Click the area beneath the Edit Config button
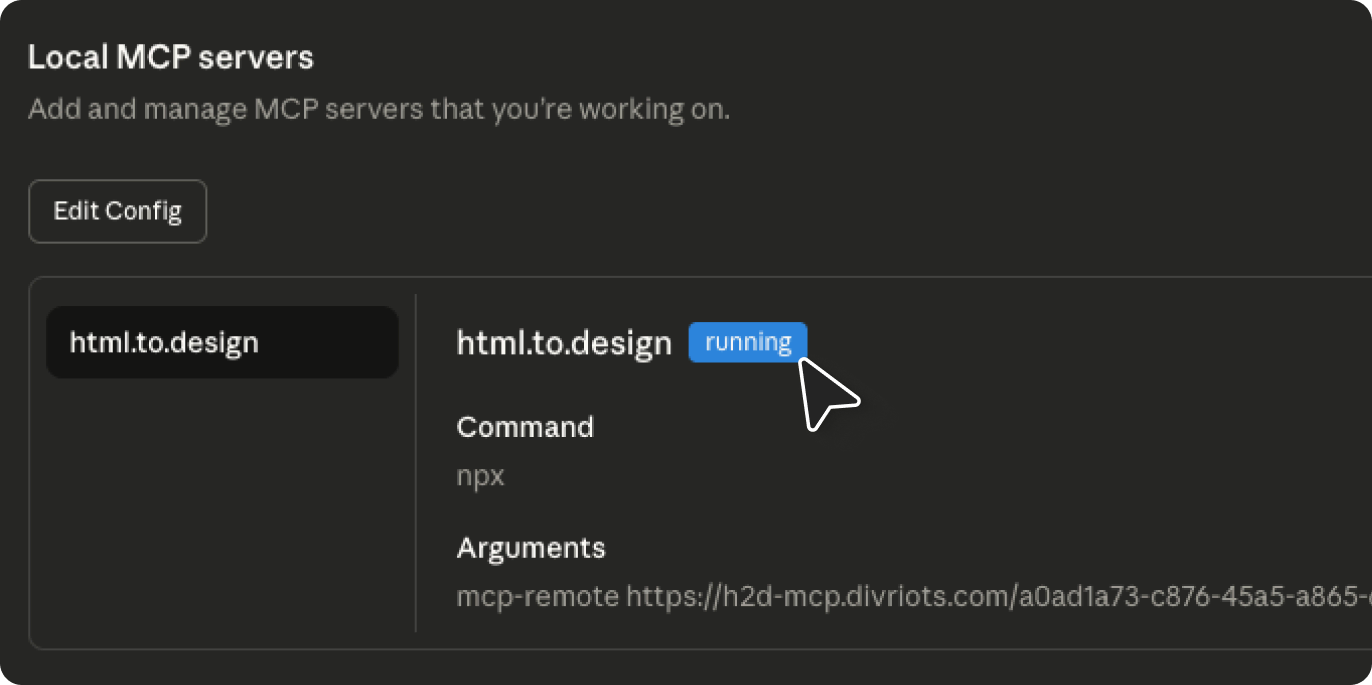 coord(117,258)
